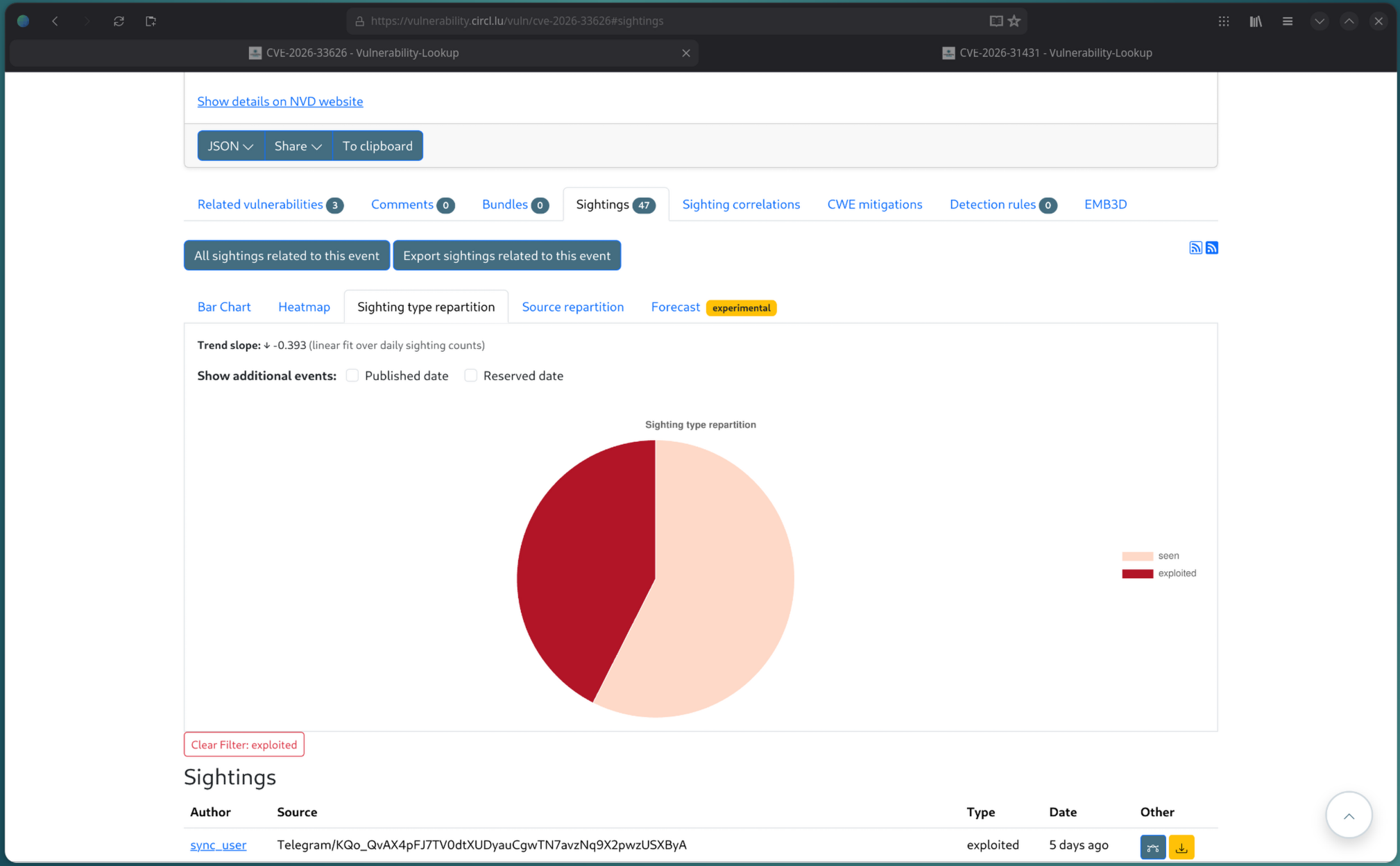Click the first RSS feed icon
This screenshot has width=1400, height=866.
[x=1195, y=248]
